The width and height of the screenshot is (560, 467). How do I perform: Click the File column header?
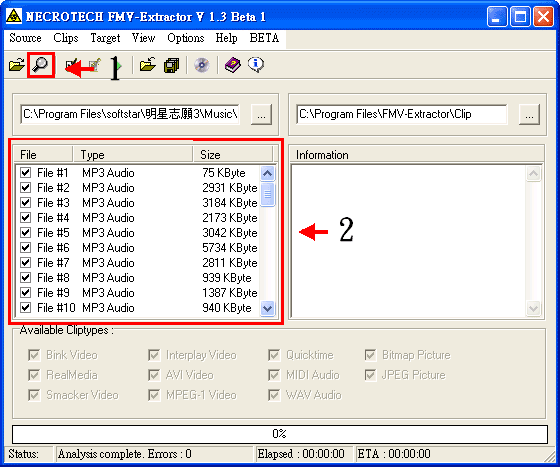tap(44, 155)
